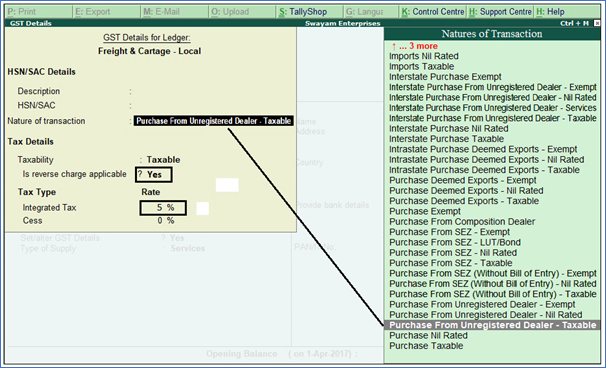The height and width of the screenshot is (368, 606).
Task: Click the Cess 0 % rate field
Action: [166, 221]
